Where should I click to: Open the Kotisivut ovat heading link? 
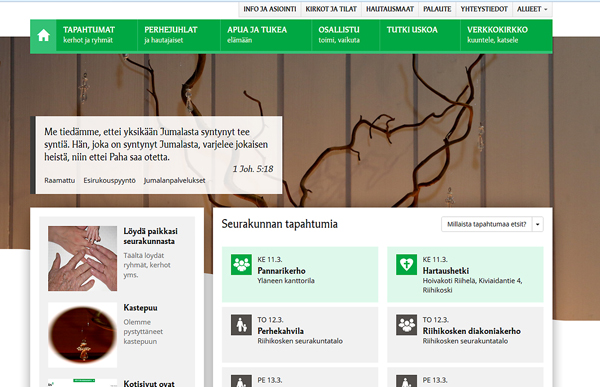[x=149, y=383]
